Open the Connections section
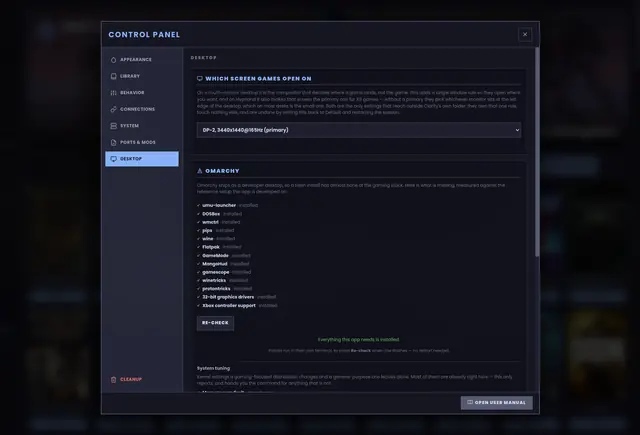Screen dimensions: 640x435 point(142,109)
